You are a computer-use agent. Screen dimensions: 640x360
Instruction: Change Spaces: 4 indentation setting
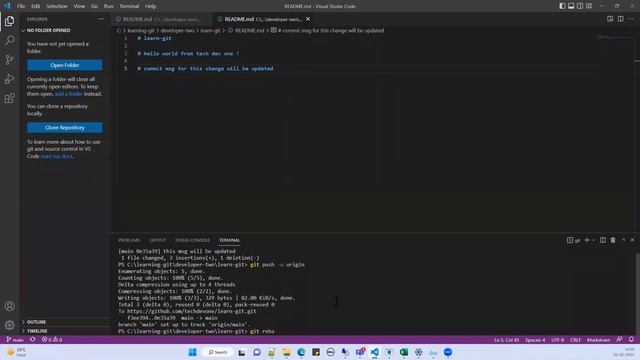click(x=535, y=340)
